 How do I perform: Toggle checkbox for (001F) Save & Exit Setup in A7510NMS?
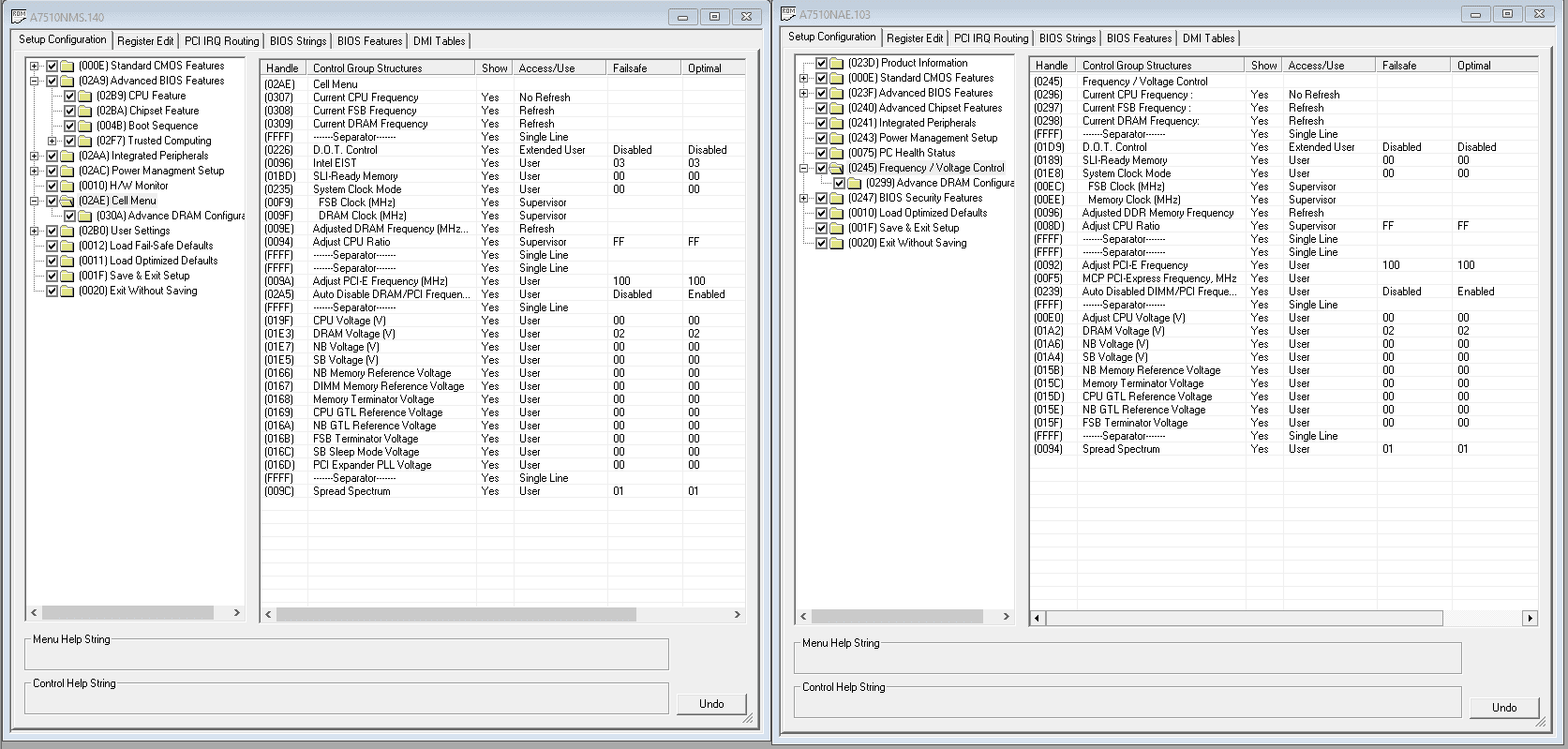click(52, 276)
